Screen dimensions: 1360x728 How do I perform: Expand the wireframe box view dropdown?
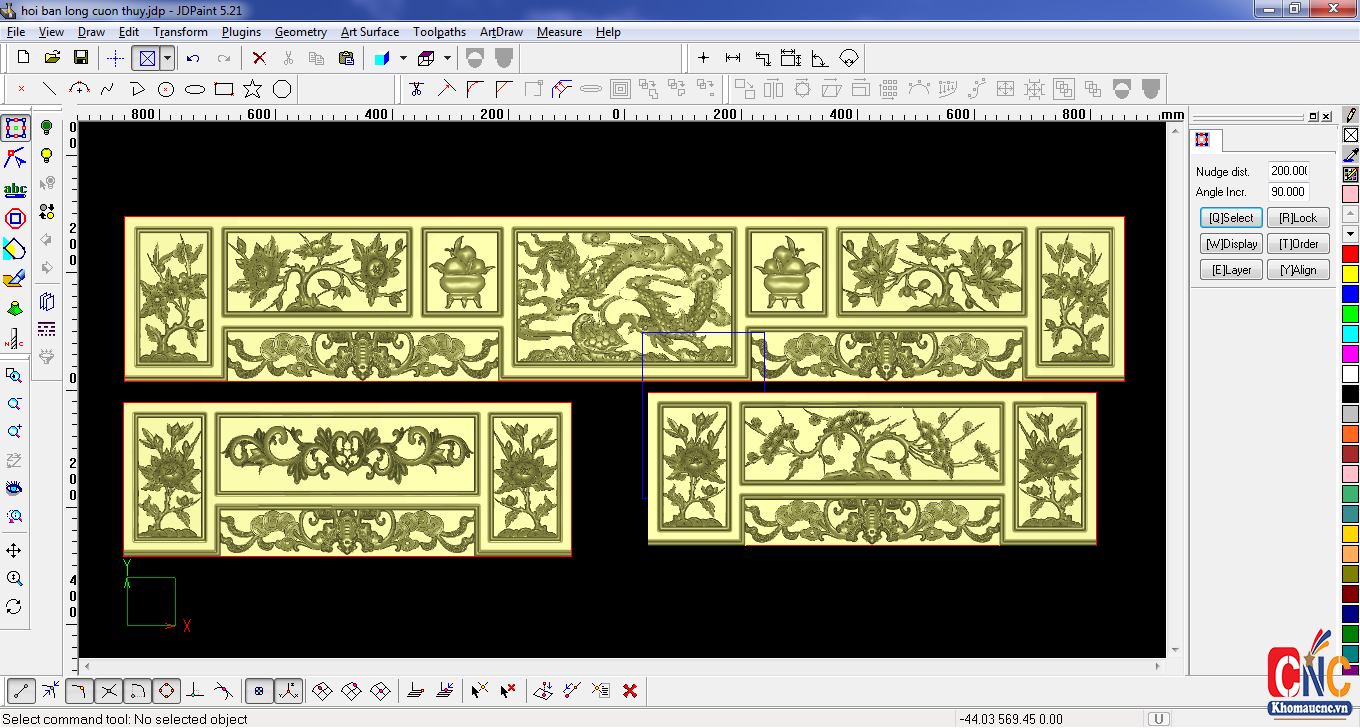tap(447, 58)
